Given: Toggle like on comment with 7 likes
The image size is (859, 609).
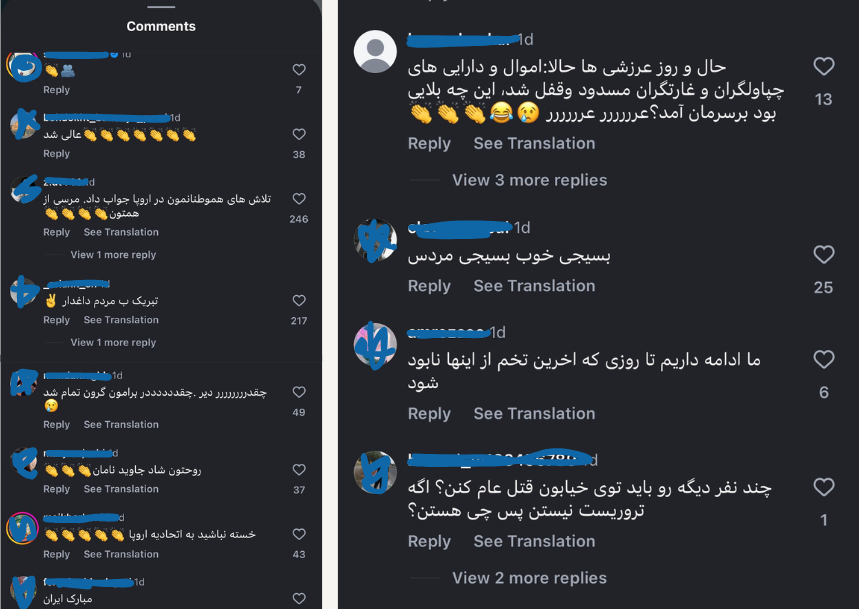Looking at the screenshot, I should point(299,70).
